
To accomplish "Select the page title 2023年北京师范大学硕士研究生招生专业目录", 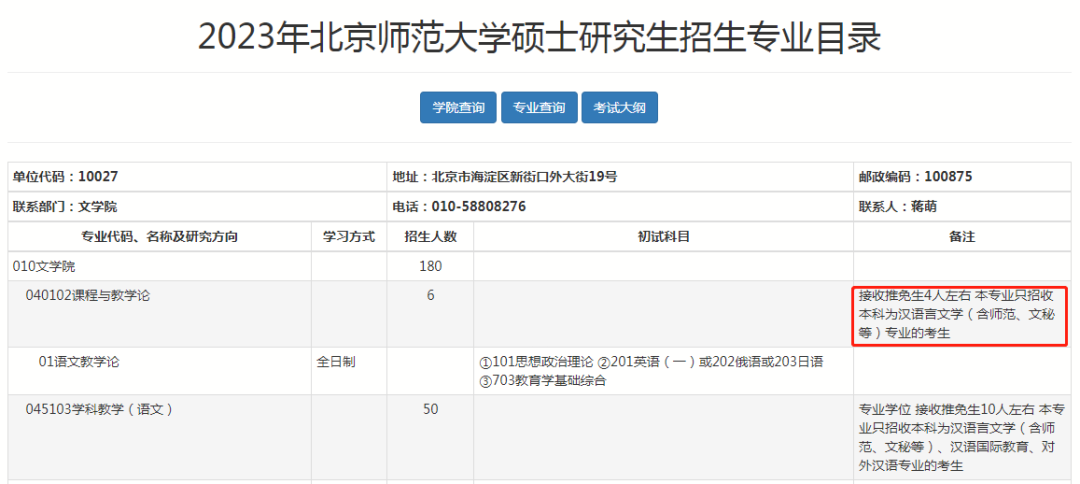I will click(x=539, y=37).
